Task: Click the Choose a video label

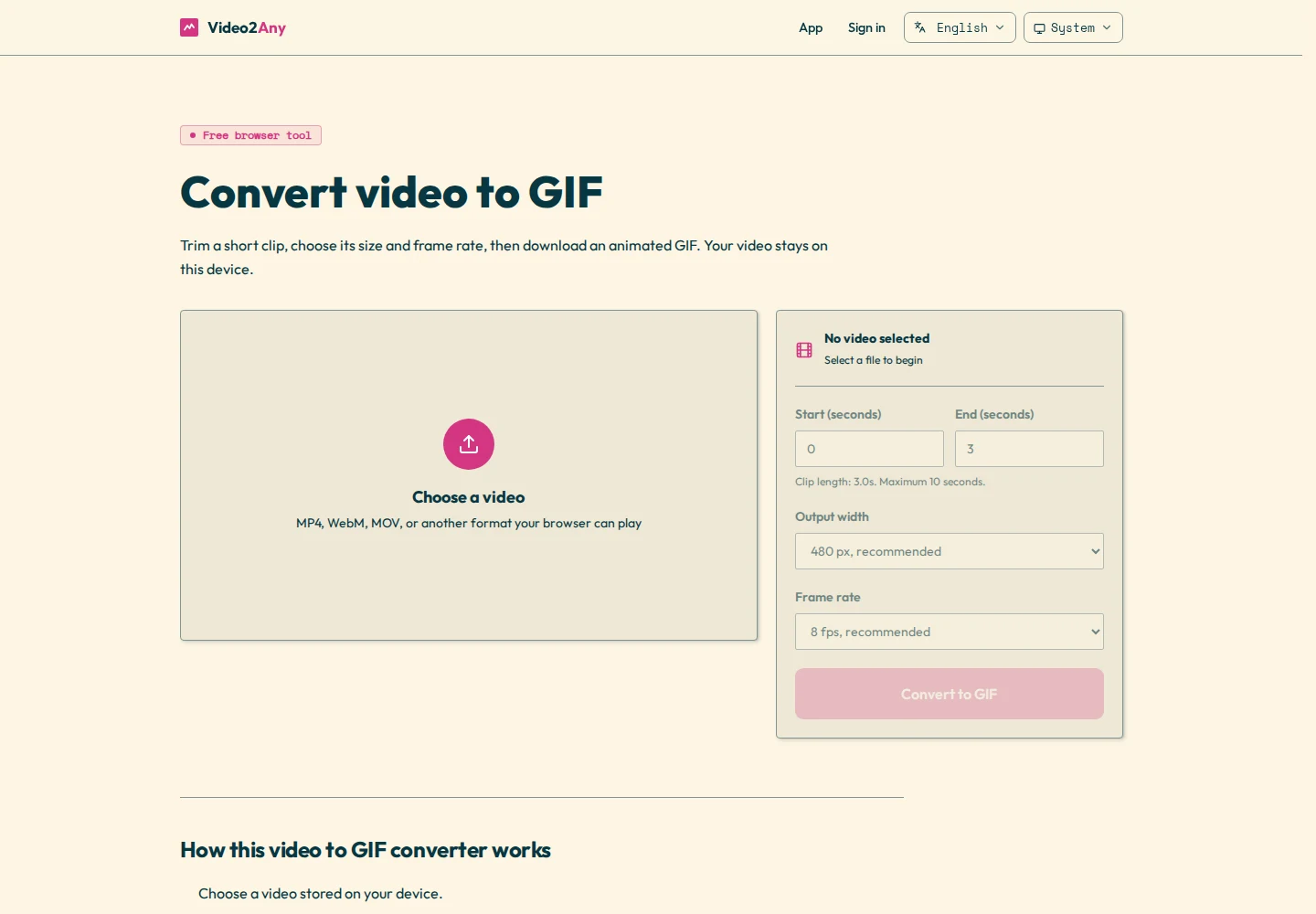Action: (x=469, y=497)
